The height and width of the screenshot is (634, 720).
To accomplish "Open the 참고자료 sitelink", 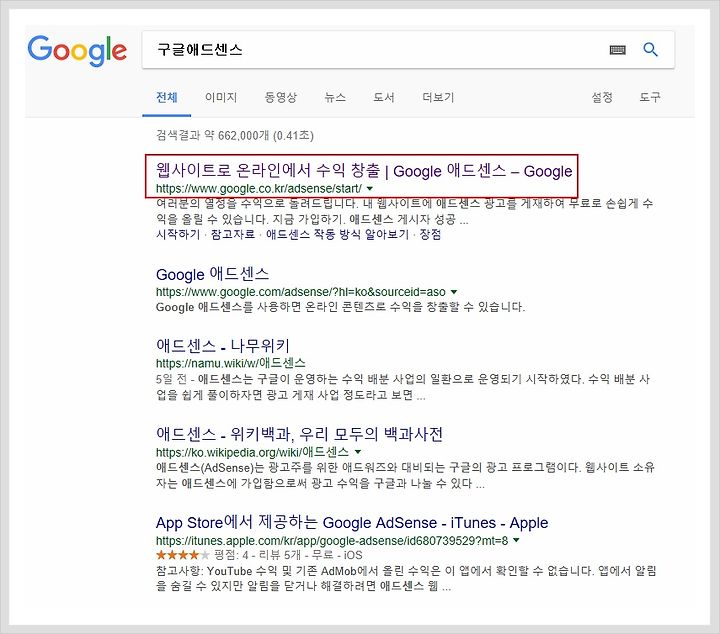I will pyautogui.click(x=233, y=235).
